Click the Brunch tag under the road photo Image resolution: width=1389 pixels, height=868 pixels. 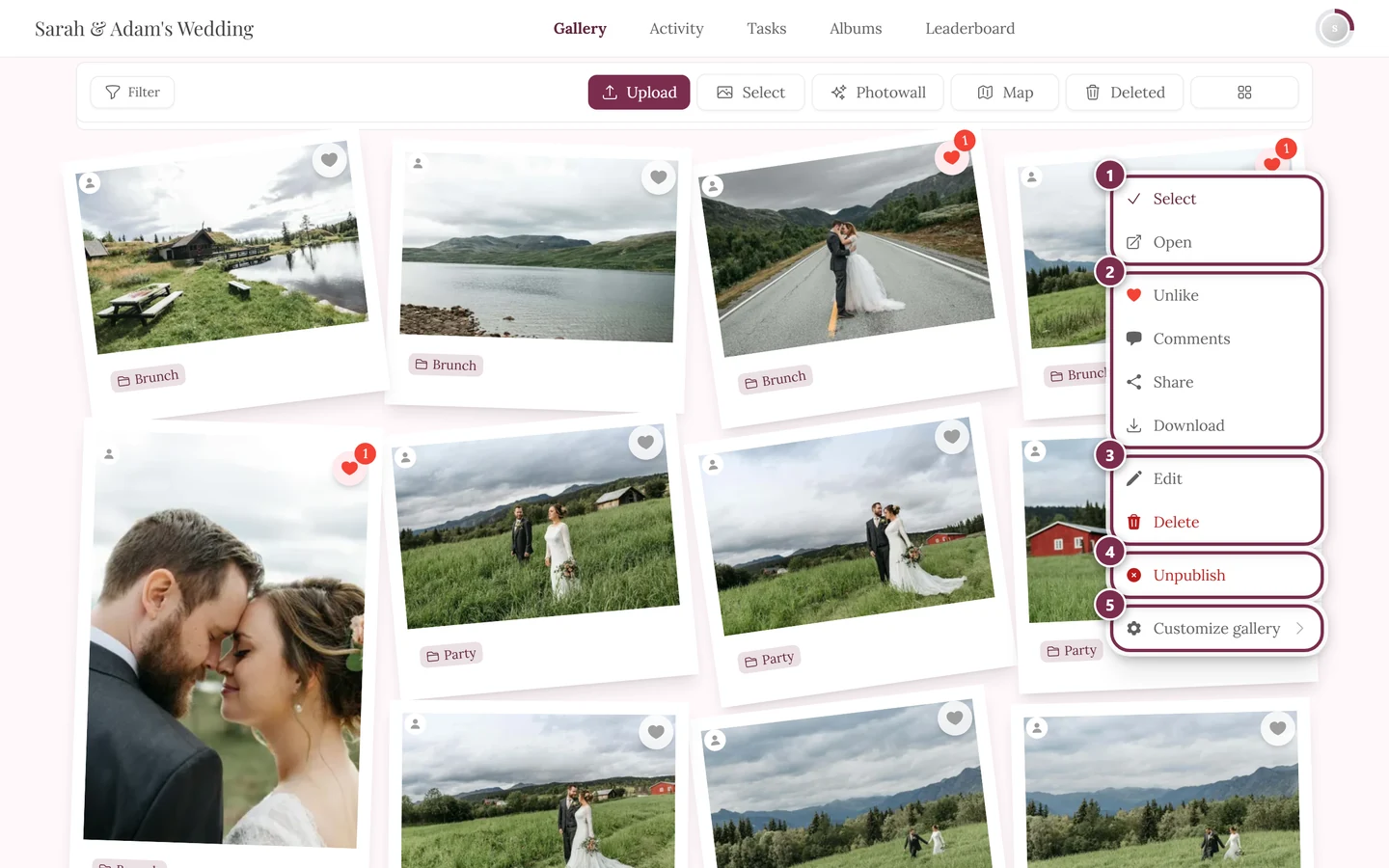click(776, 380)
